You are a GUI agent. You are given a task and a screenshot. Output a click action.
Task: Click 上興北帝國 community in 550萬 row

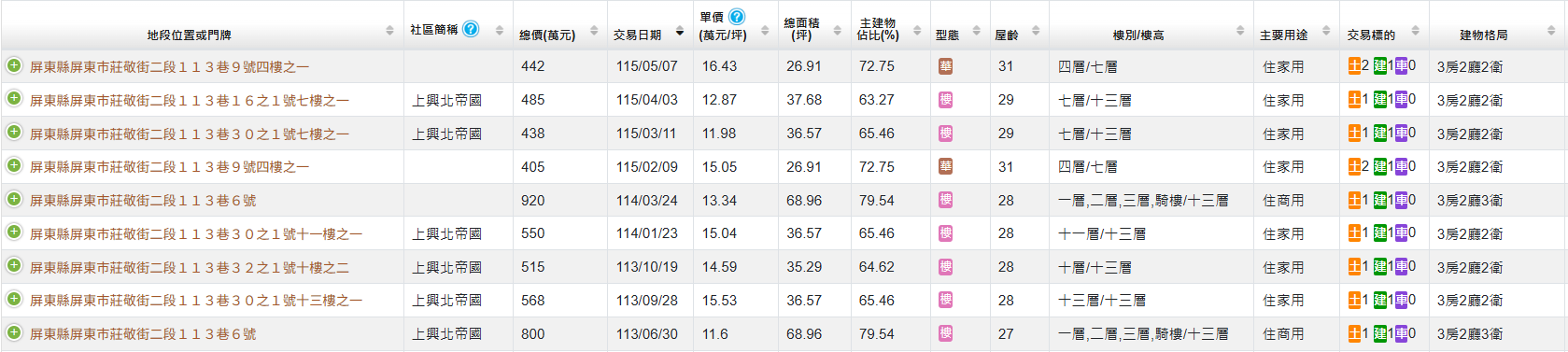447,234
